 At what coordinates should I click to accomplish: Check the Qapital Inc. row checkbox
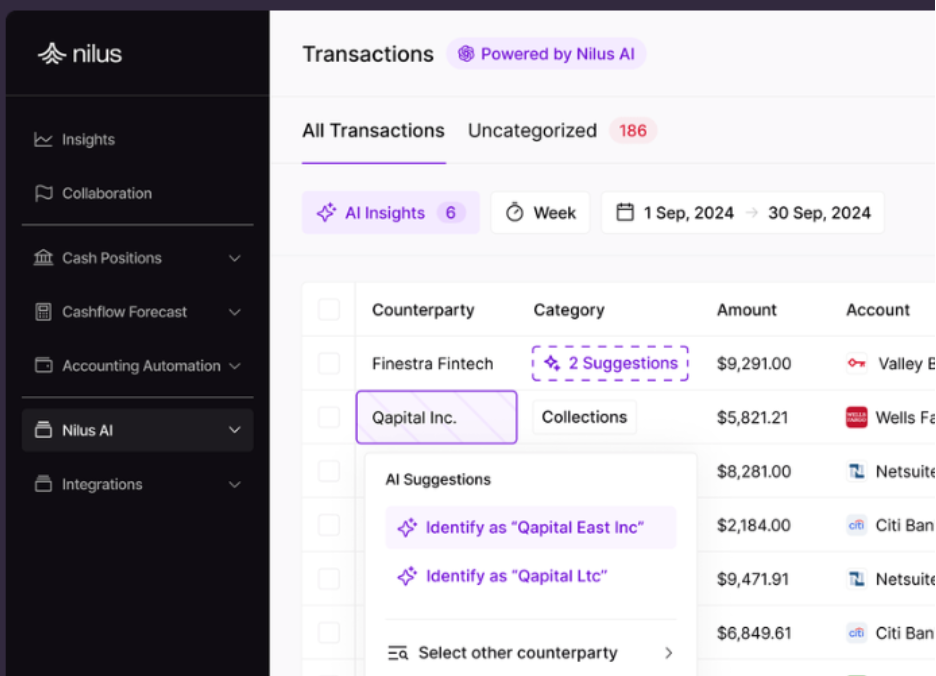(x=329, y=417)
